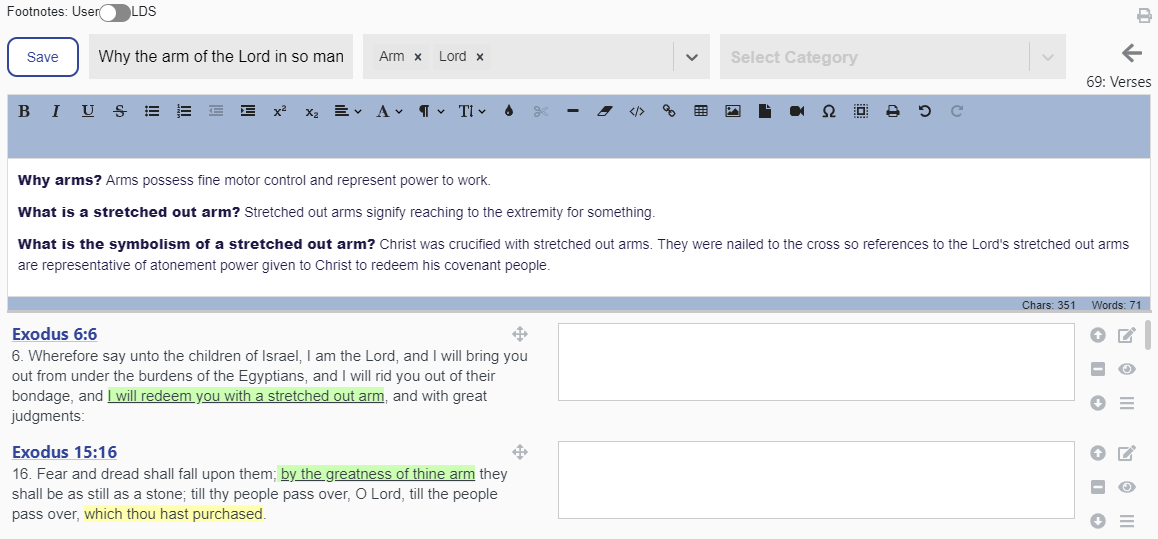This screenshot has height=539, width=1158.
Task: Remove the Arm tag
Action: [x=418, y=57]
